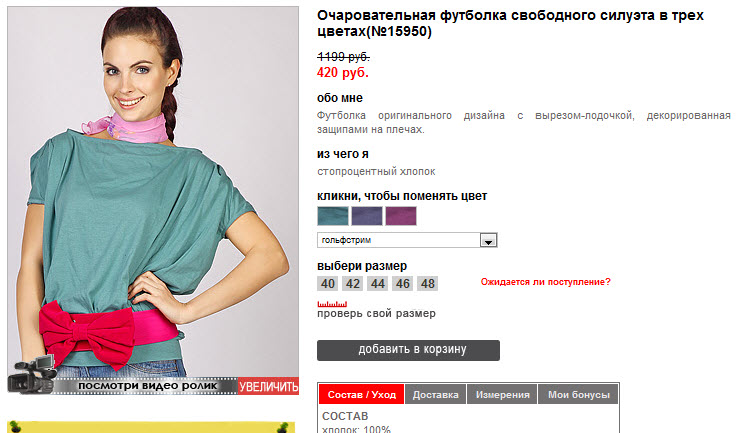Viewport: 749px width, 433px height.
Task: Click посмотри видео ролик banner
Action: point(147,386)
